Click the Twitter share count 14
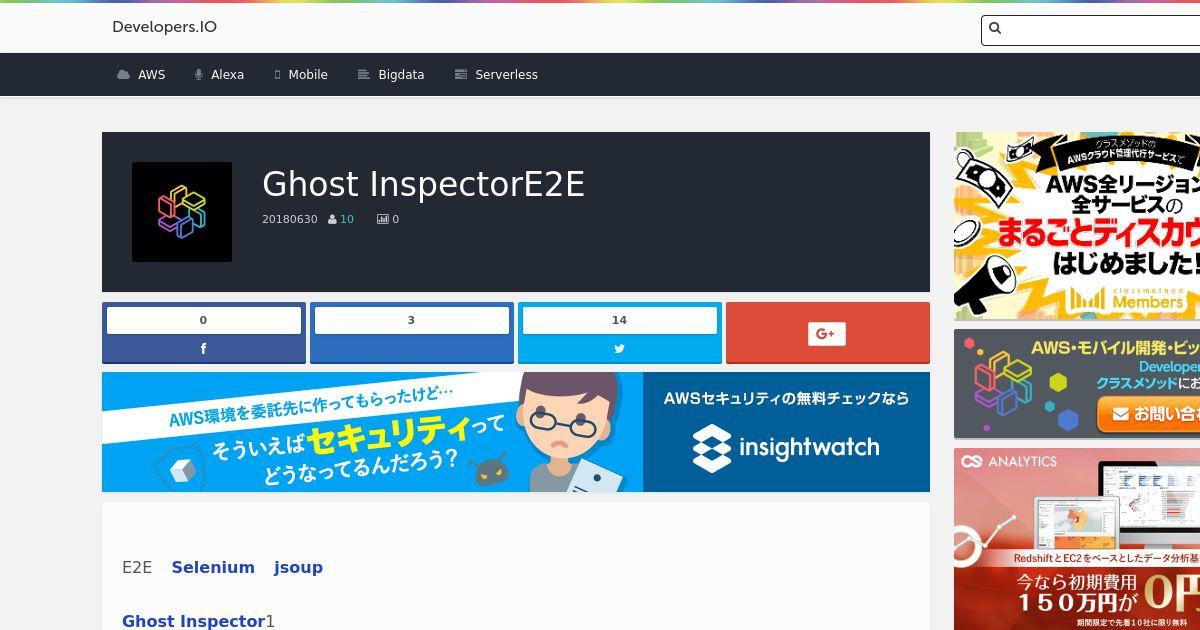Screen dimensions: 1200x630 [620, 320]
